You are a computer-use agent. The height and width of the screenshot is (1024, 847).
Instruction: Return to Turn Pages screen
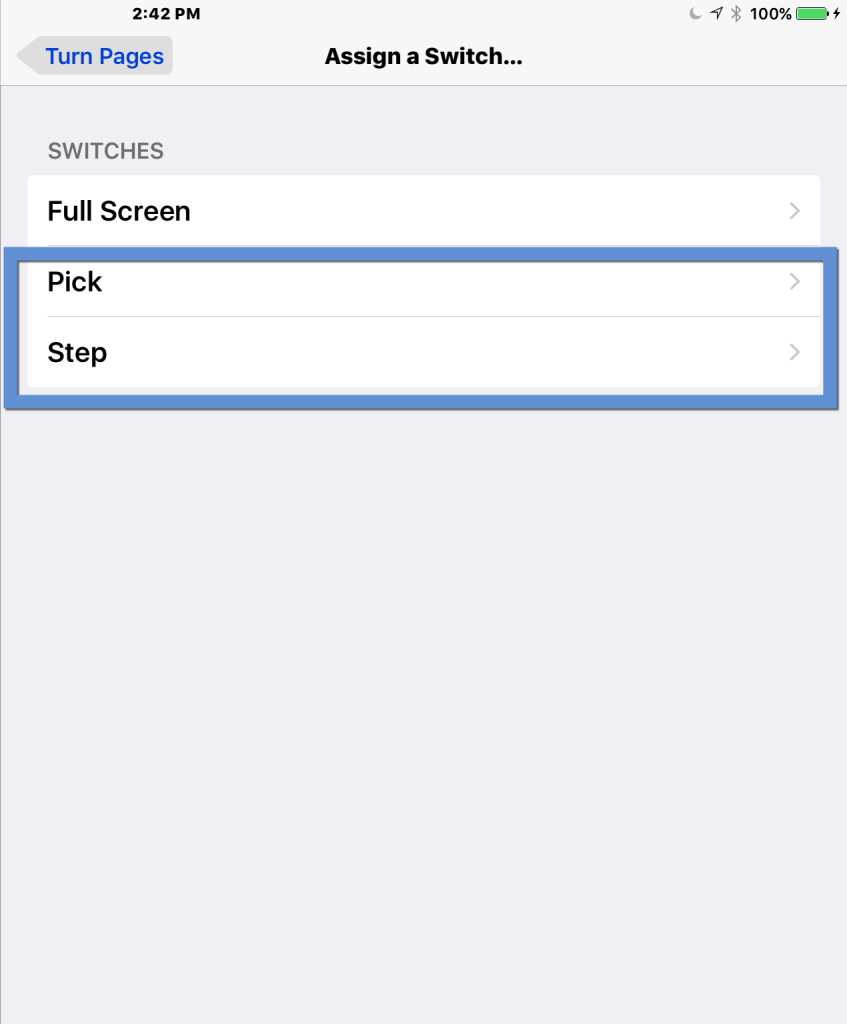tap(104, 56)
